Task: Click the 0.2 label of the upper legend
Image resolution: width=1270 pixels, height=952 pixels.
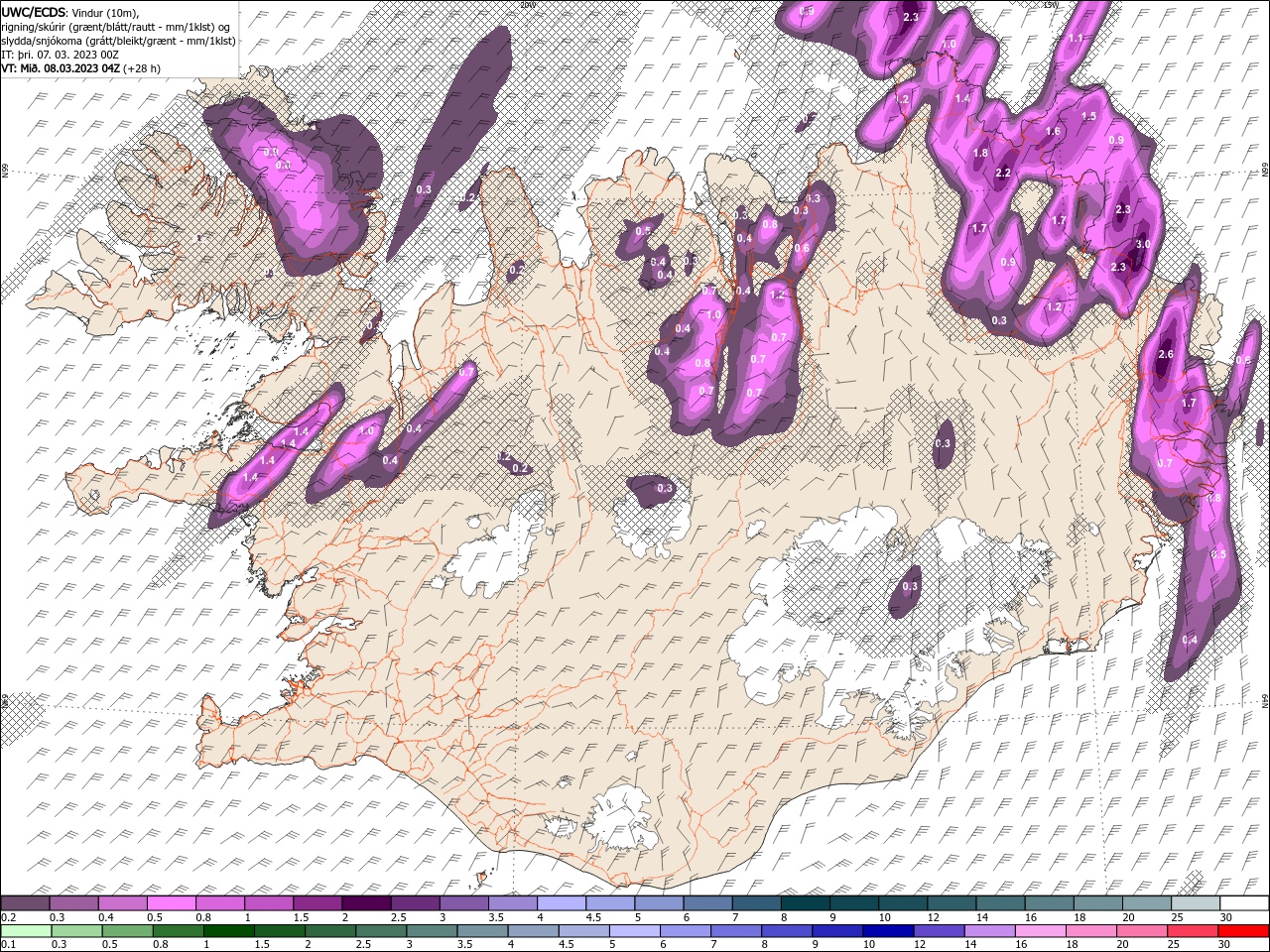Action: point(8,917)
